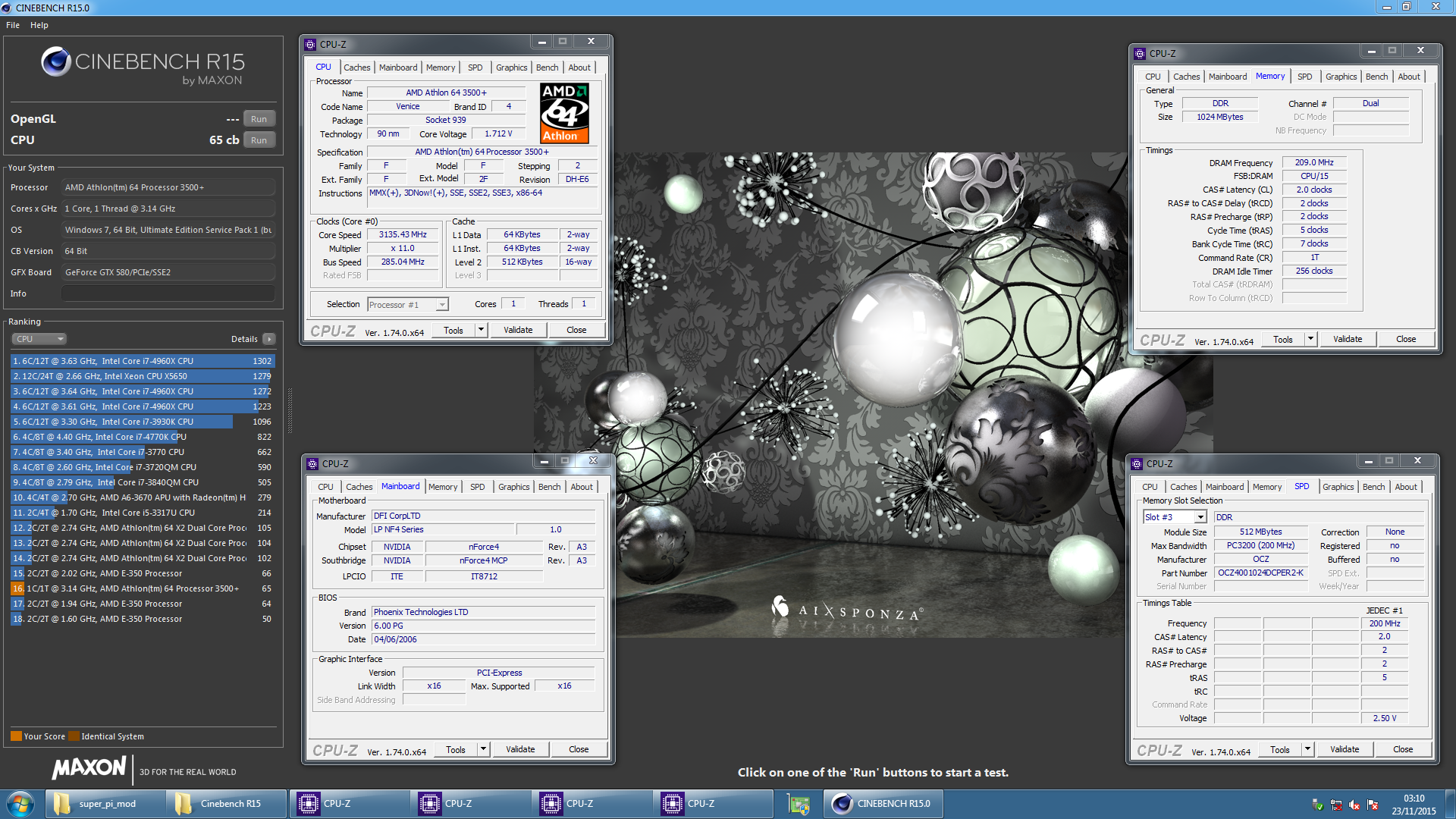Click the CPU-Z title icon in the CPU tab window
This screenshot has height=819, width=1456.
coord(310,45)
